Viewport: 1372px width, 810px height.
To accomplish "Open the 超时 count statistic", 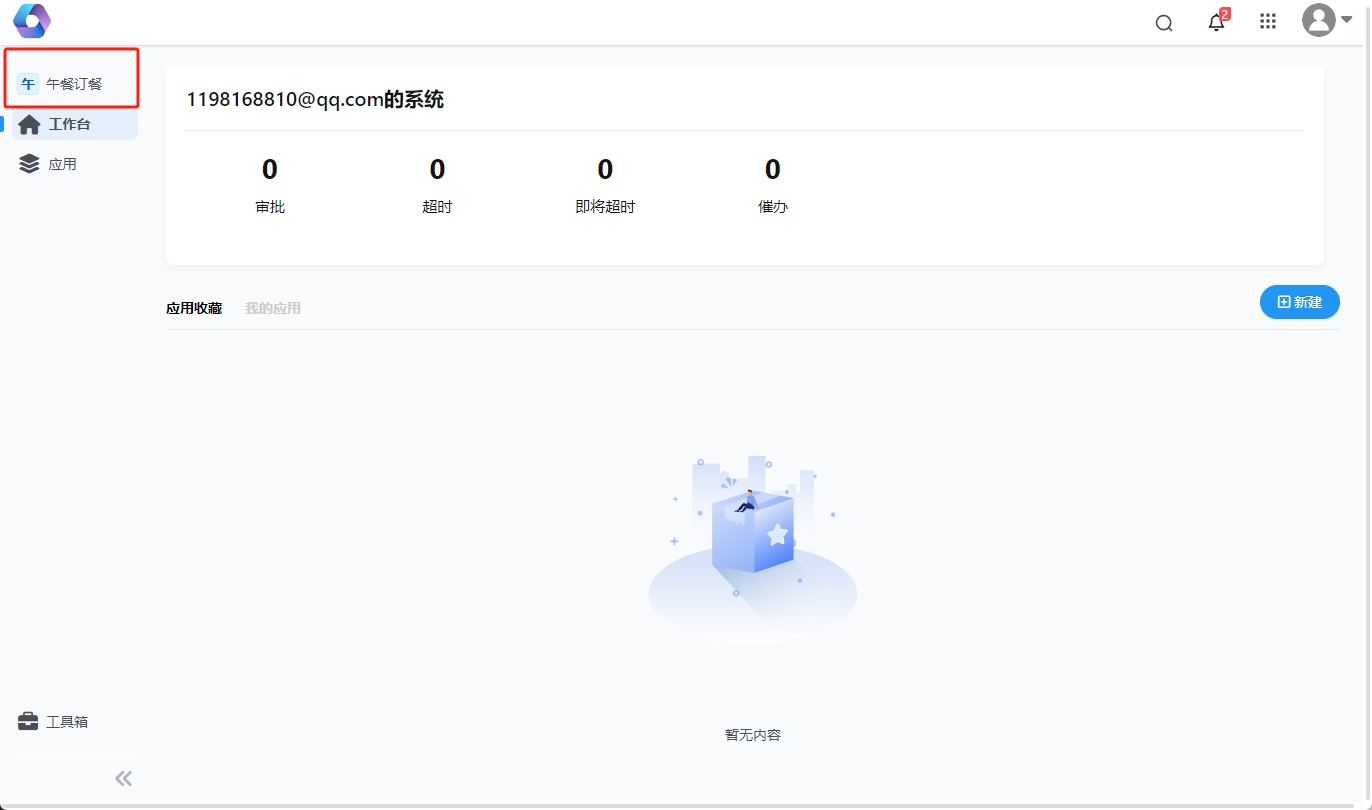I will [x=437, y=185].
